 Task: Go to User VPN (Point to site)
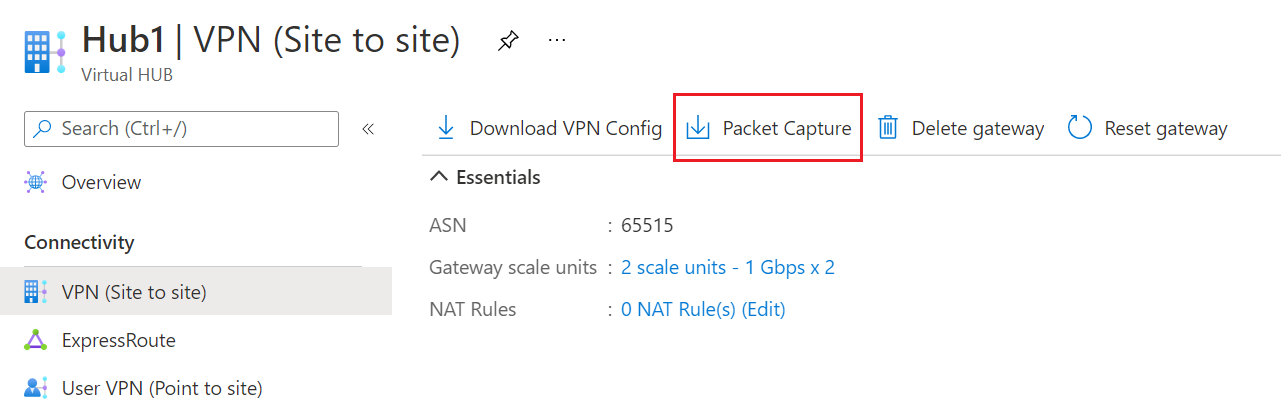click(162, 388)
